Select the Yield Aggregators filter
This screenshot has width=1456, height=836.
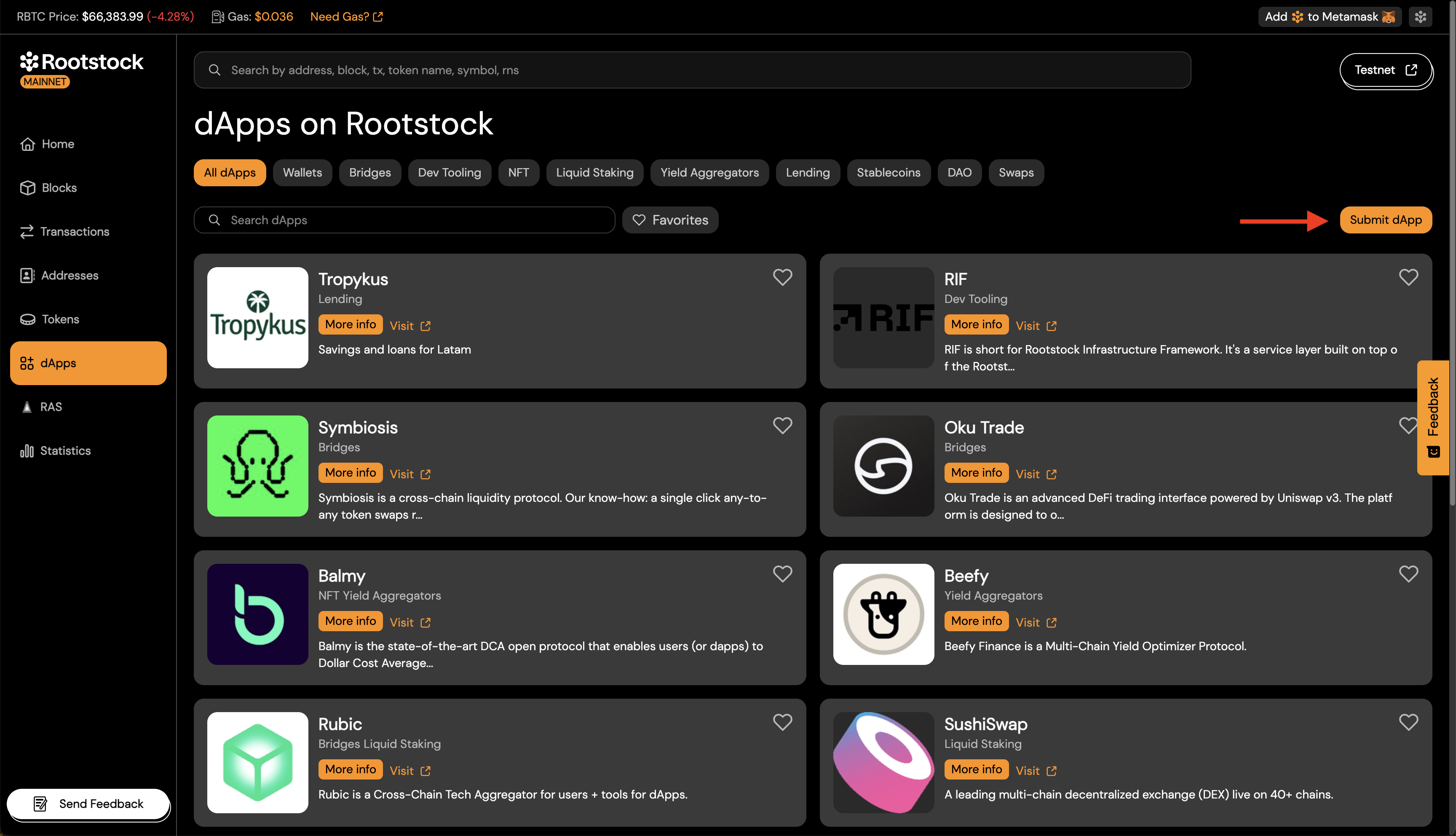click(x=709, y=172)
